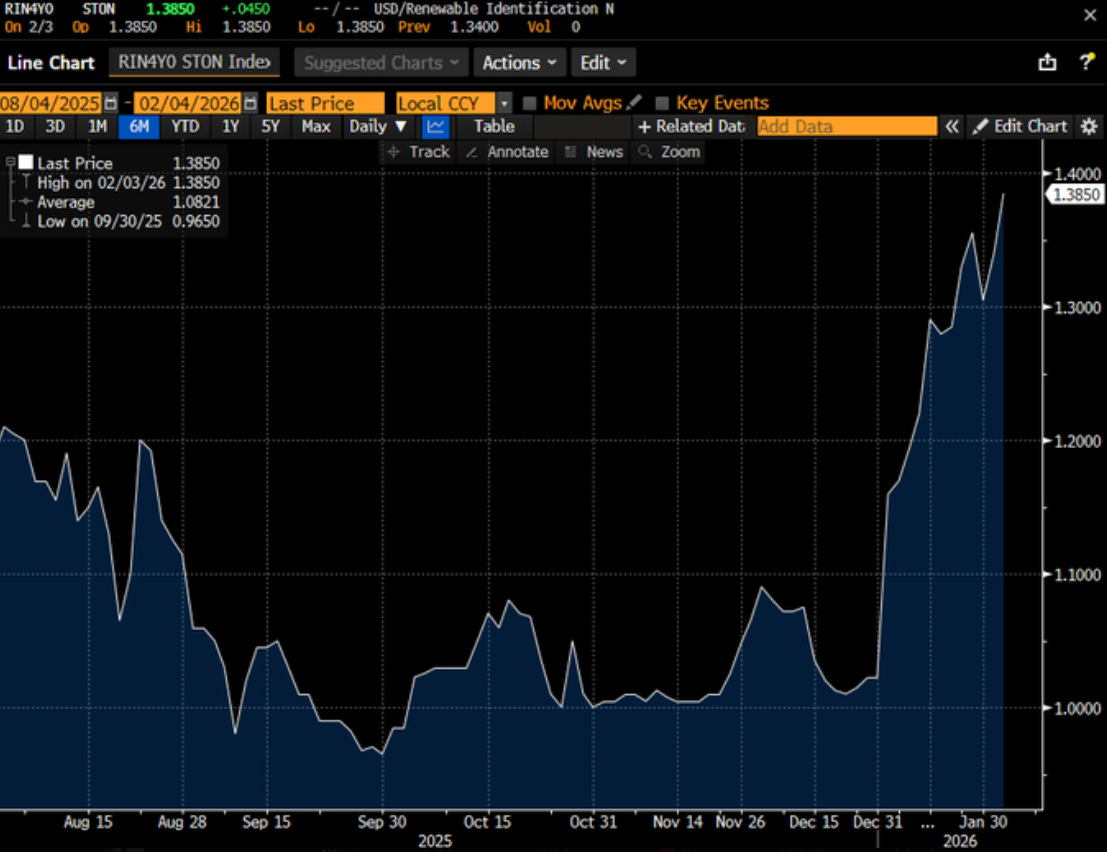1107x852 pixels.
Task: Click the Line Chart title label
Action: coord(51,63)
